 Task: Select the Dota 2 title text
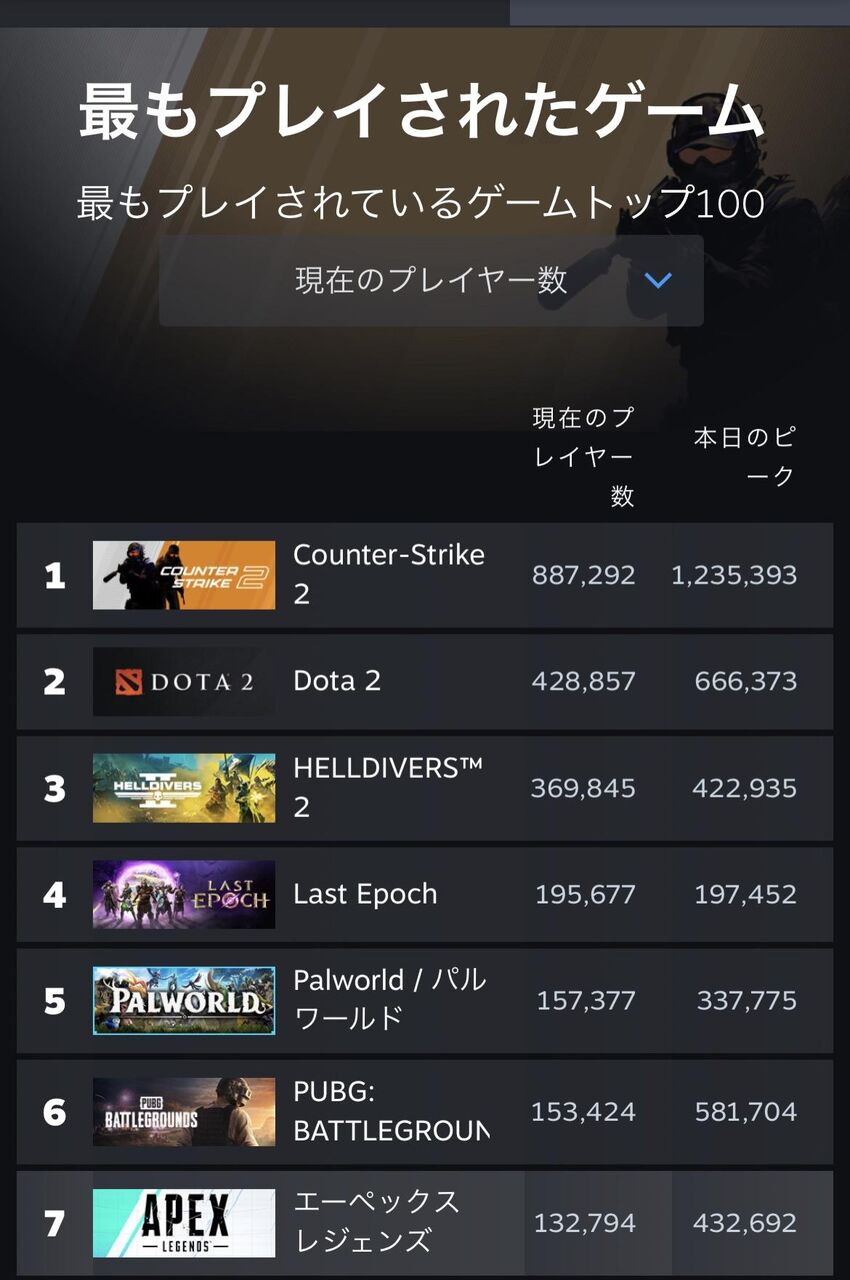click(x=337, y=681)
